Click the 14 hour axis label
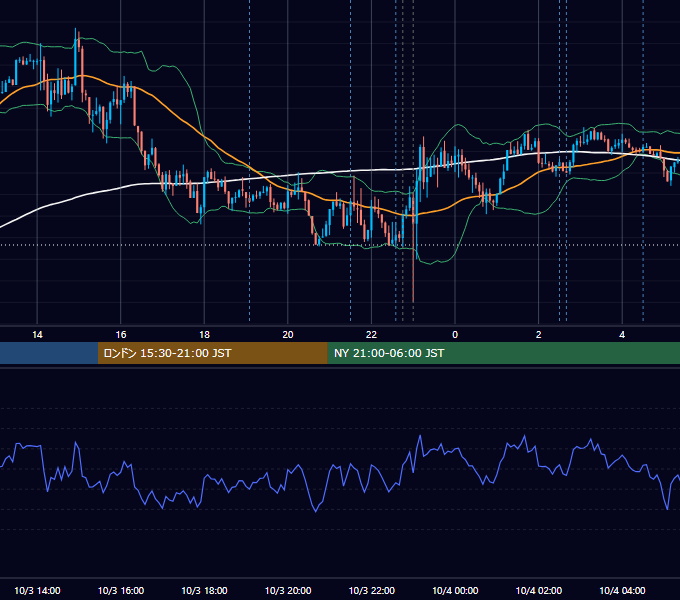The image size is (680, 600). pyautogui.click(x=37, y=335)
